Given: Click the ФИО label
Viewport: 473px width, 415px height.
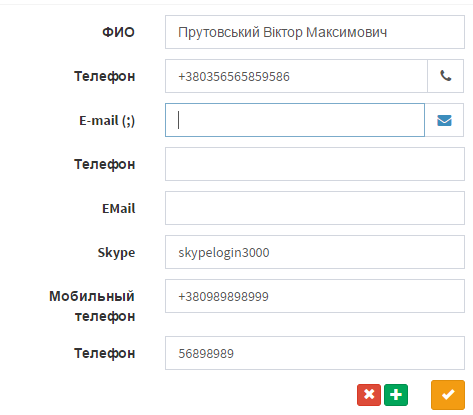Looking at the screenshot, I should [x=118, y=32].
